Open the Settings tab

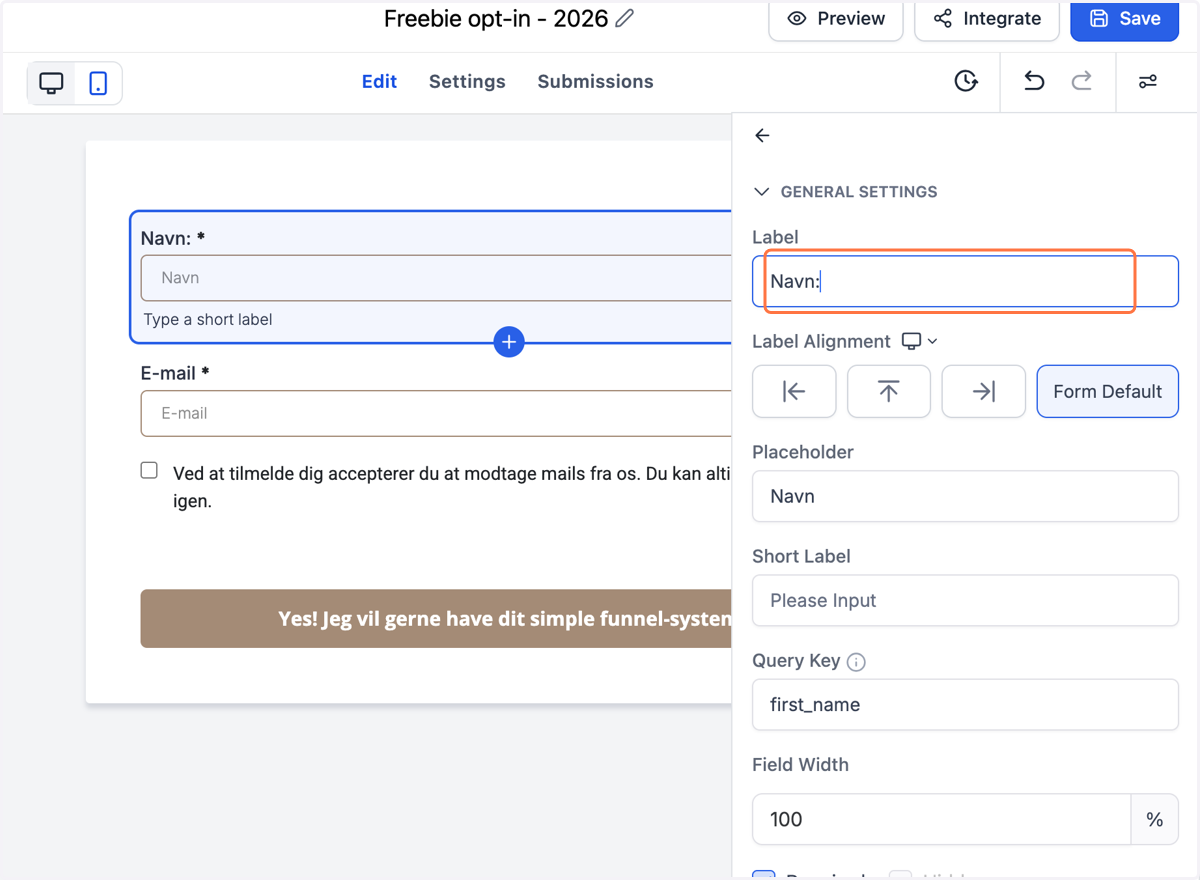pos(467,82)
